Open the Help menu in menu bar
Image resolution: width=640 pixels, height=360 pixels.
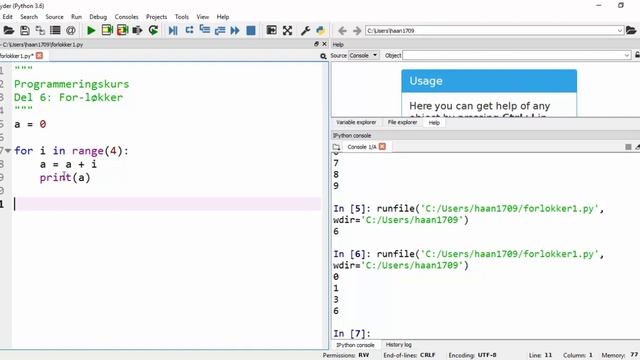(x=222, y=17)
